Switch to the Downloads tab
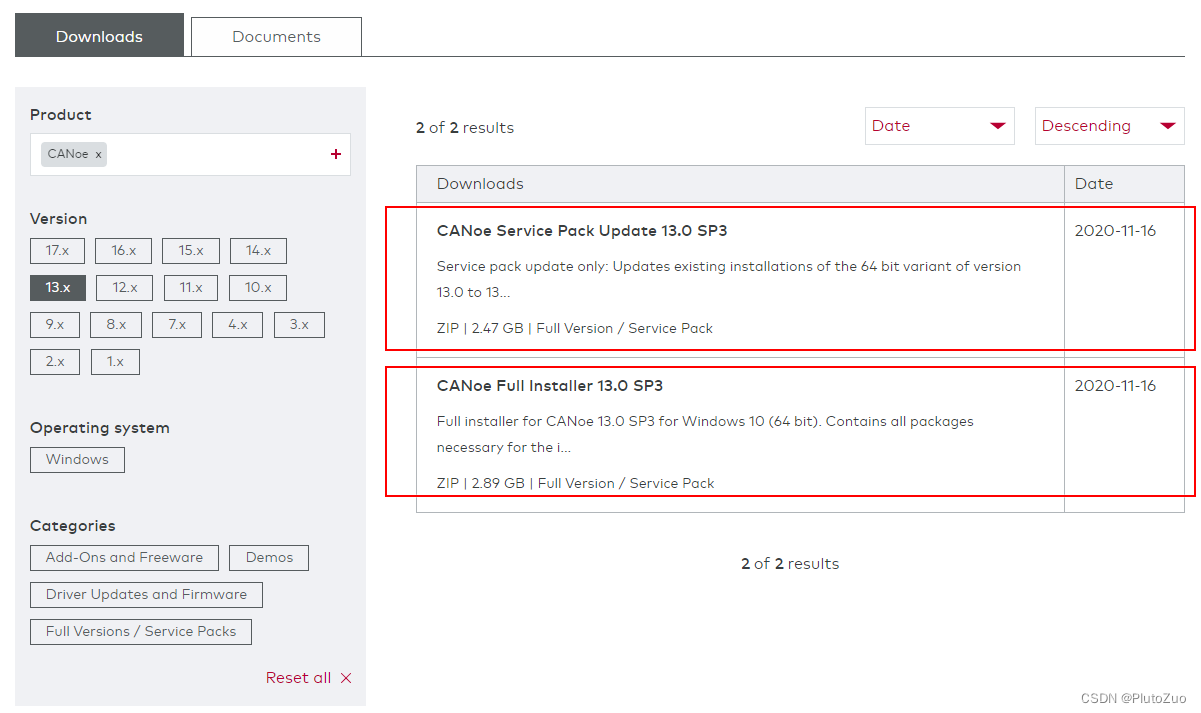This screenshot has width=1201, height=713. (x=99, y=36)
